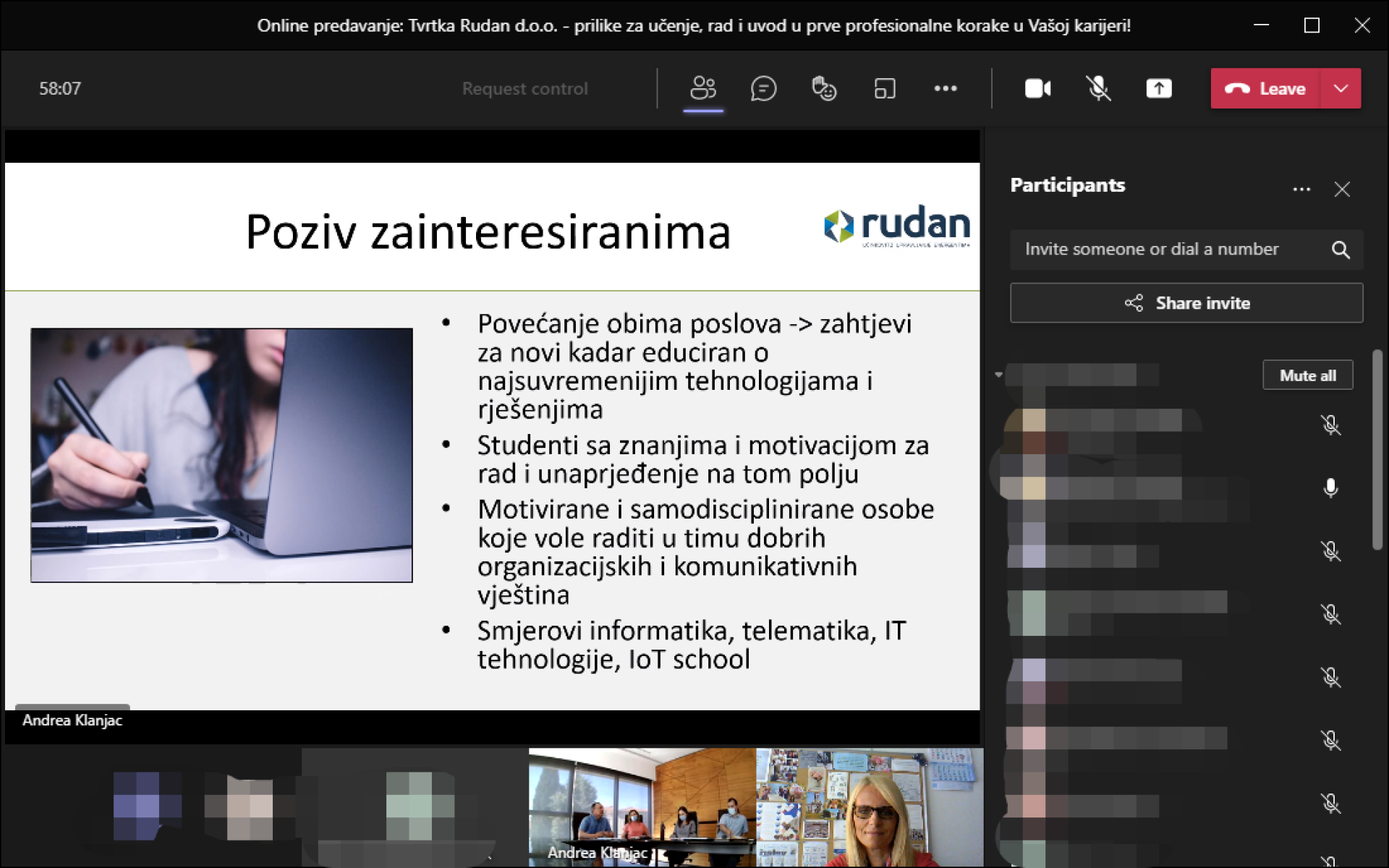Select the search icon in invite field
Viewport: 1389px width, 868px height.
coord(1341,250)
